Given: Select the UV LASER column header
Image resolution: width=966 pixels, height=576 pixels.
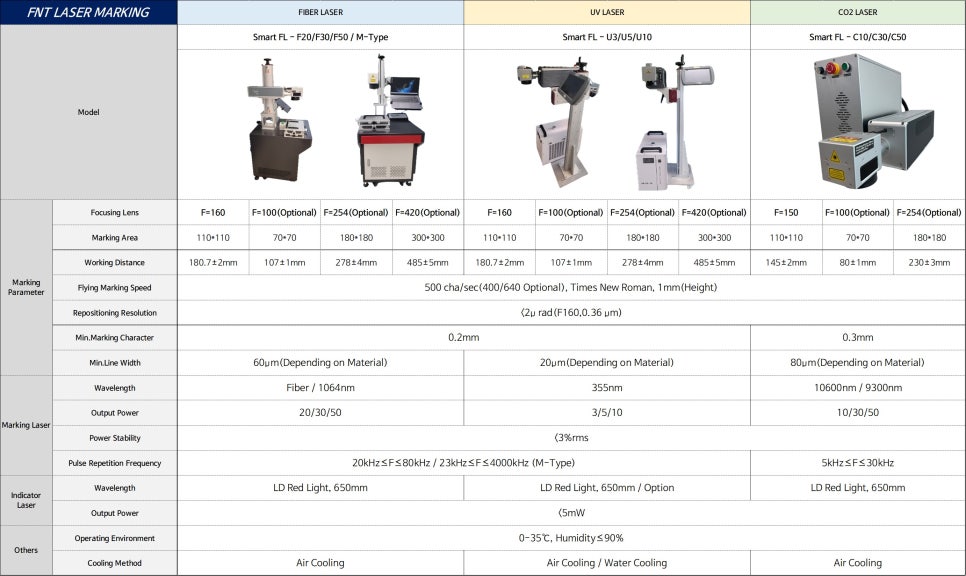Looking at the screenshot, I should tap(607, 12).
